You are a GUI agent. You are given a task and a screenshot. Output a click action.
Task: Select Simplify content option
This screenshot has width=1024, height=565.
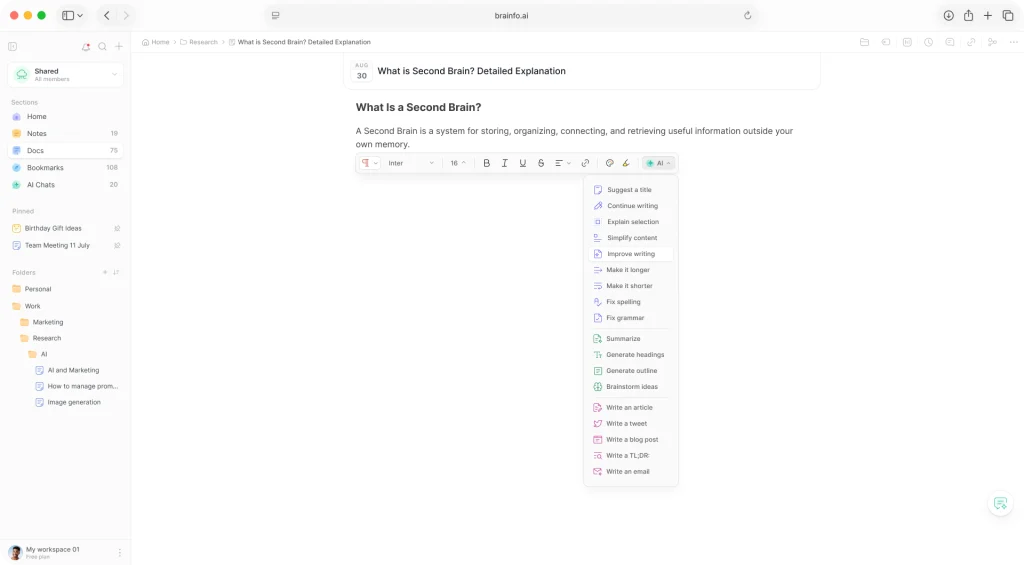630,238
